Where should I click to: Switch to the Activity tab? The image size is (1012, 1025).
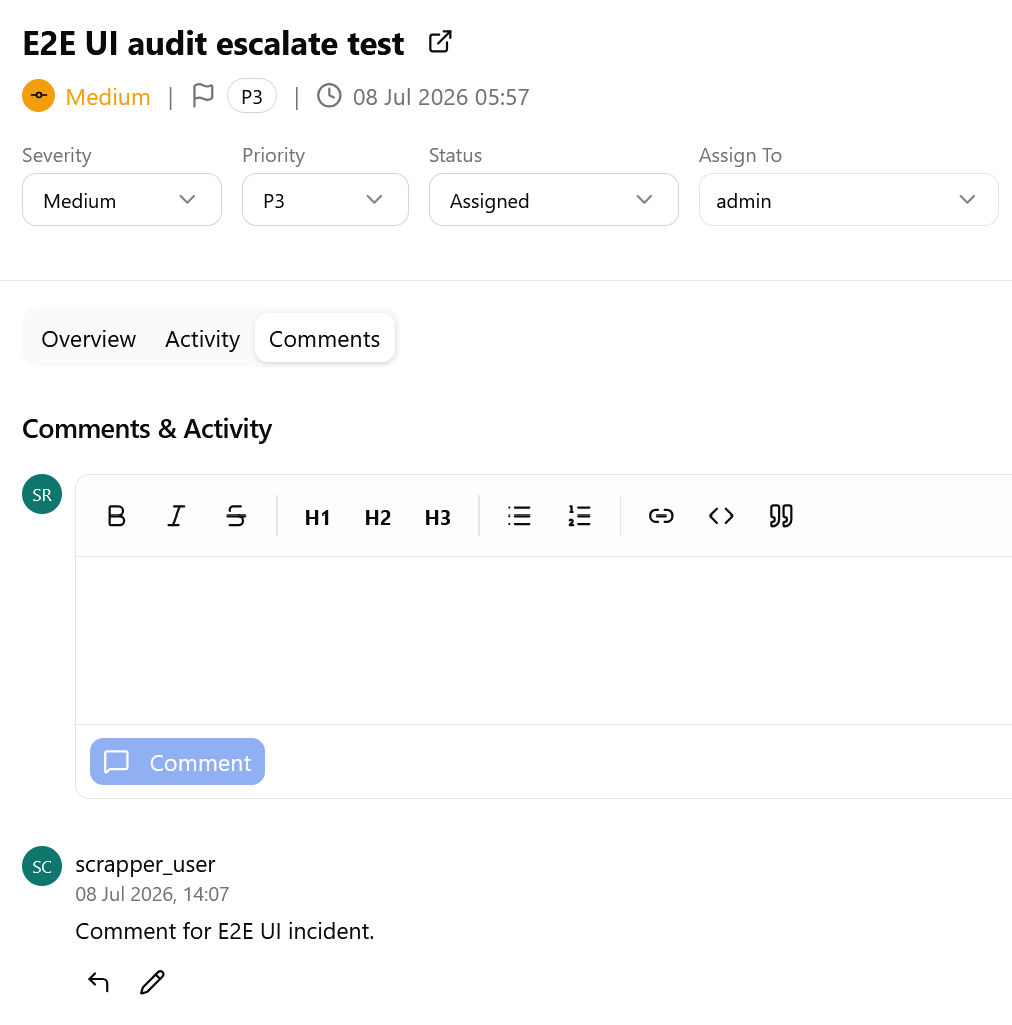[x=202, y=339]
